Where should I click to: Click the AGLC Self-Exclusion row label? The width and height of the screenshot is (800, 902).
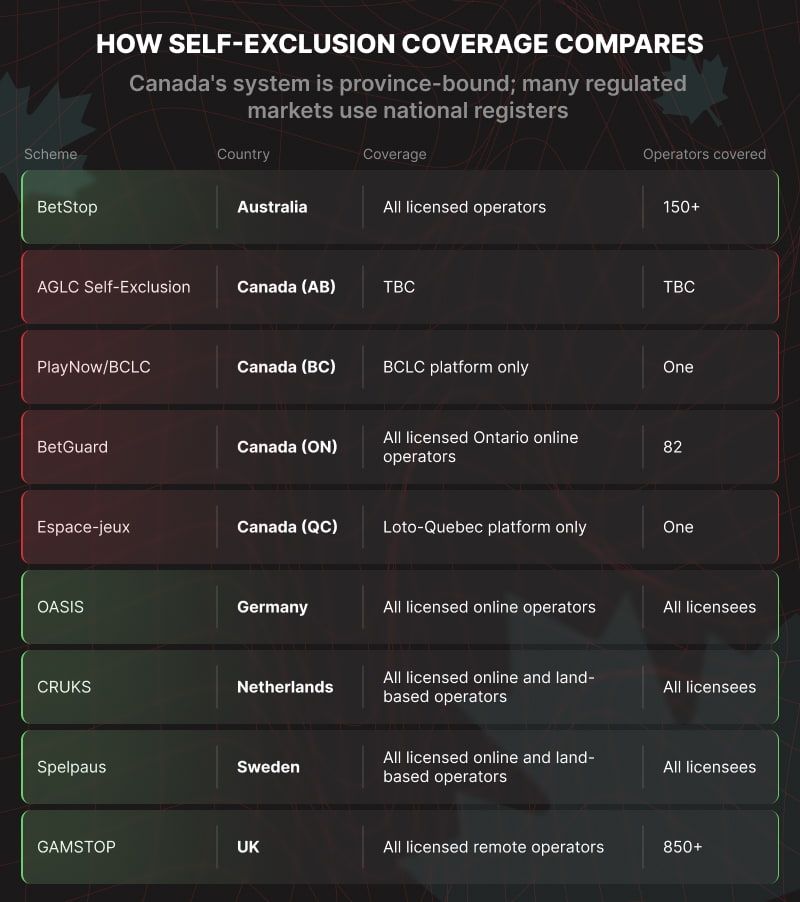tap(113, 287)
